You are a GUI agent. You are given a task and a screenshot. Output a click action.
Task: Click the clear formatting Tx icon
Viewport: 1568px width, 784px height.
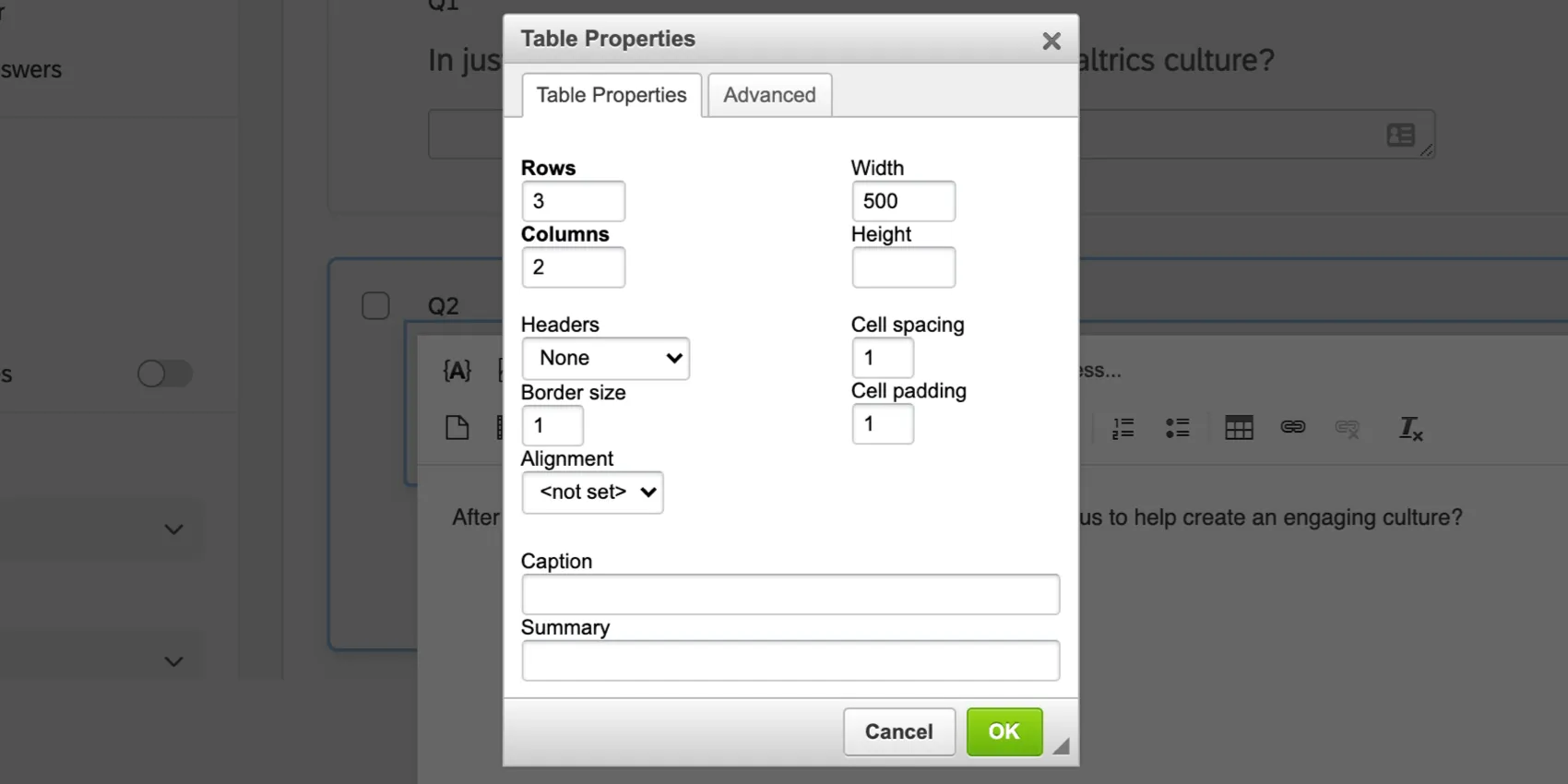(x=1410, y=428)
